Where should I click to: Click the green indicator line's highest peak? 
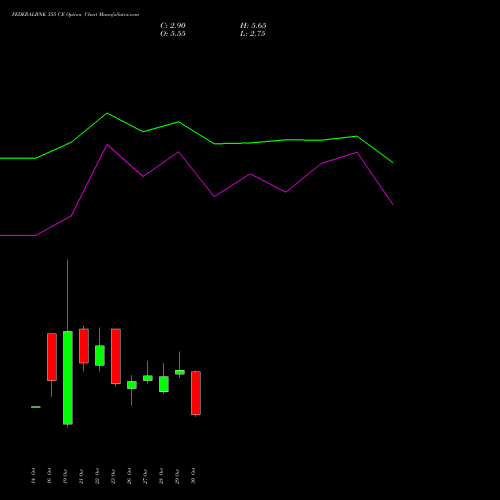pyautogui.click(x=107, y=113)
